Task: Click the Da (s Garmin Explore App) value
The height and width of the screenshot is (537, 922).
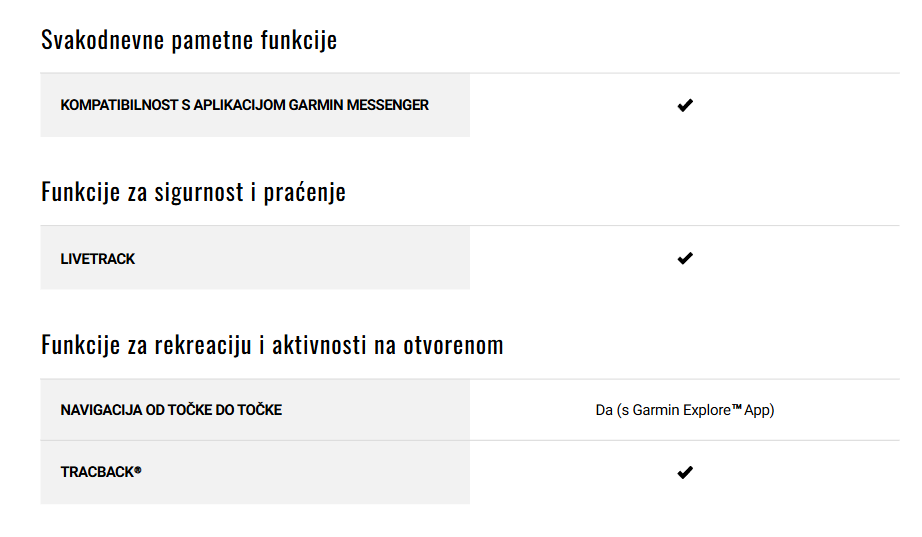Action: [684, 410]
